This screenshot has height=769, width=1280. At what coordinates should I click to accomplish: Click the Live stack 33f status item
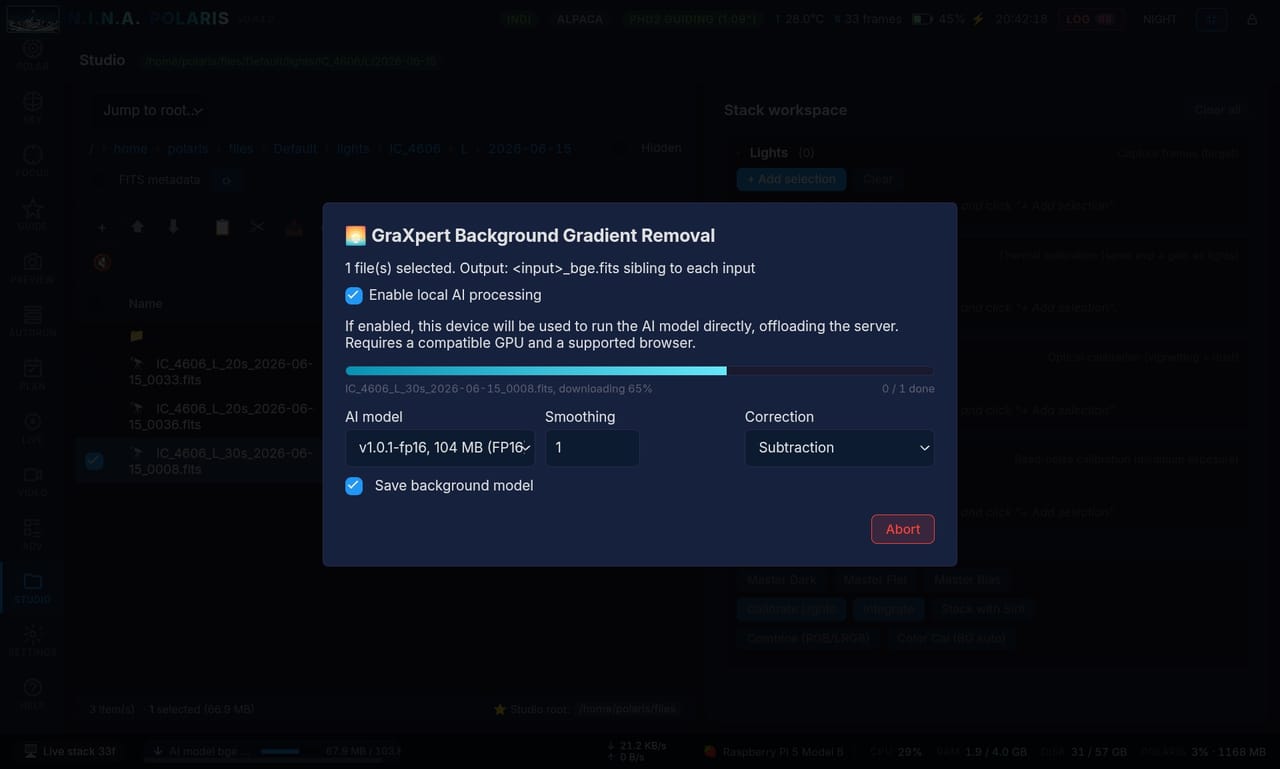pyautogui.click(x=70, y=751)
